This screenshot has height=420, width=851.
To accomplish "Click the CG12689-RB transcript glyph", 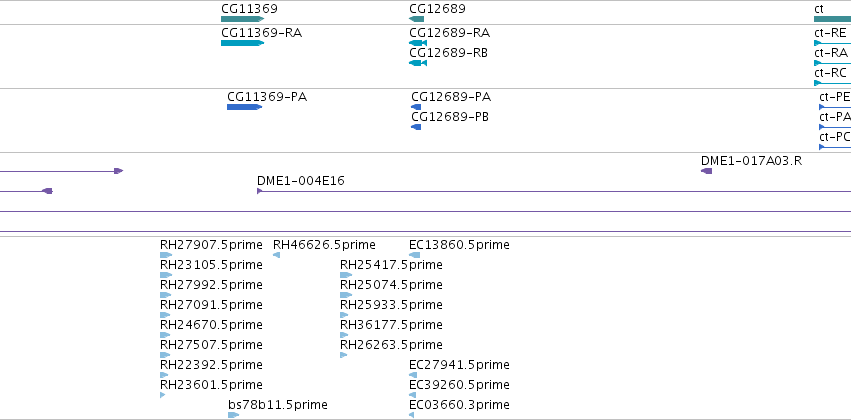I will tap(418, 63).
